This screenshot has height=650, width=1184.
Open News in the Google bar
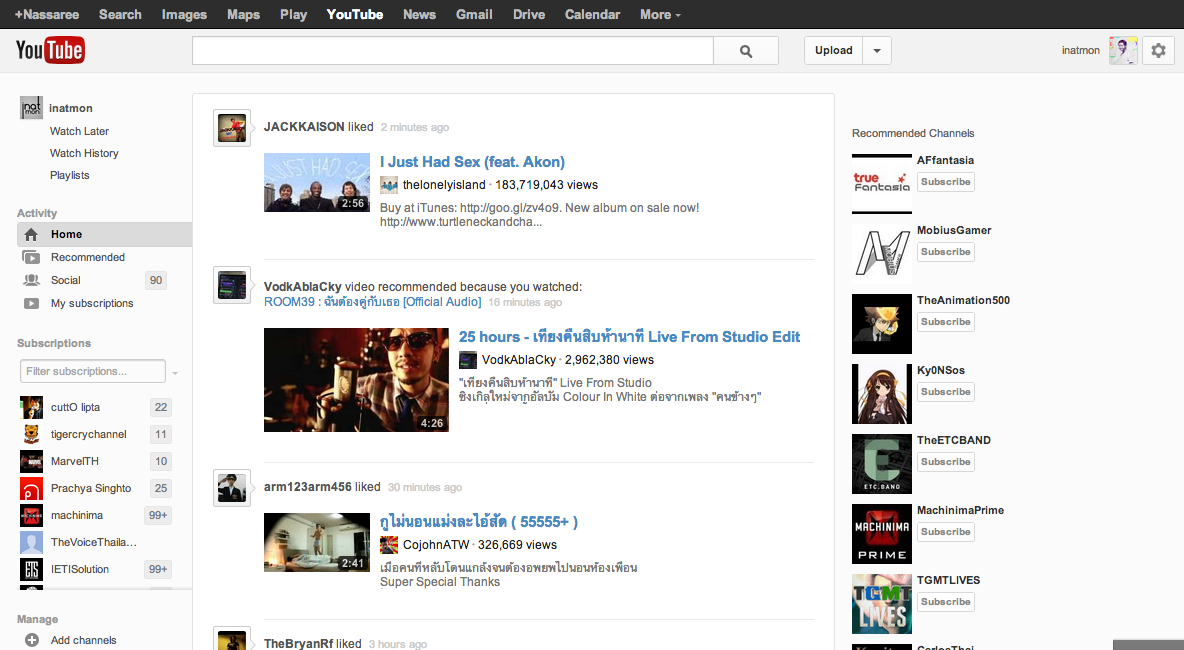[x=419, y=14]
